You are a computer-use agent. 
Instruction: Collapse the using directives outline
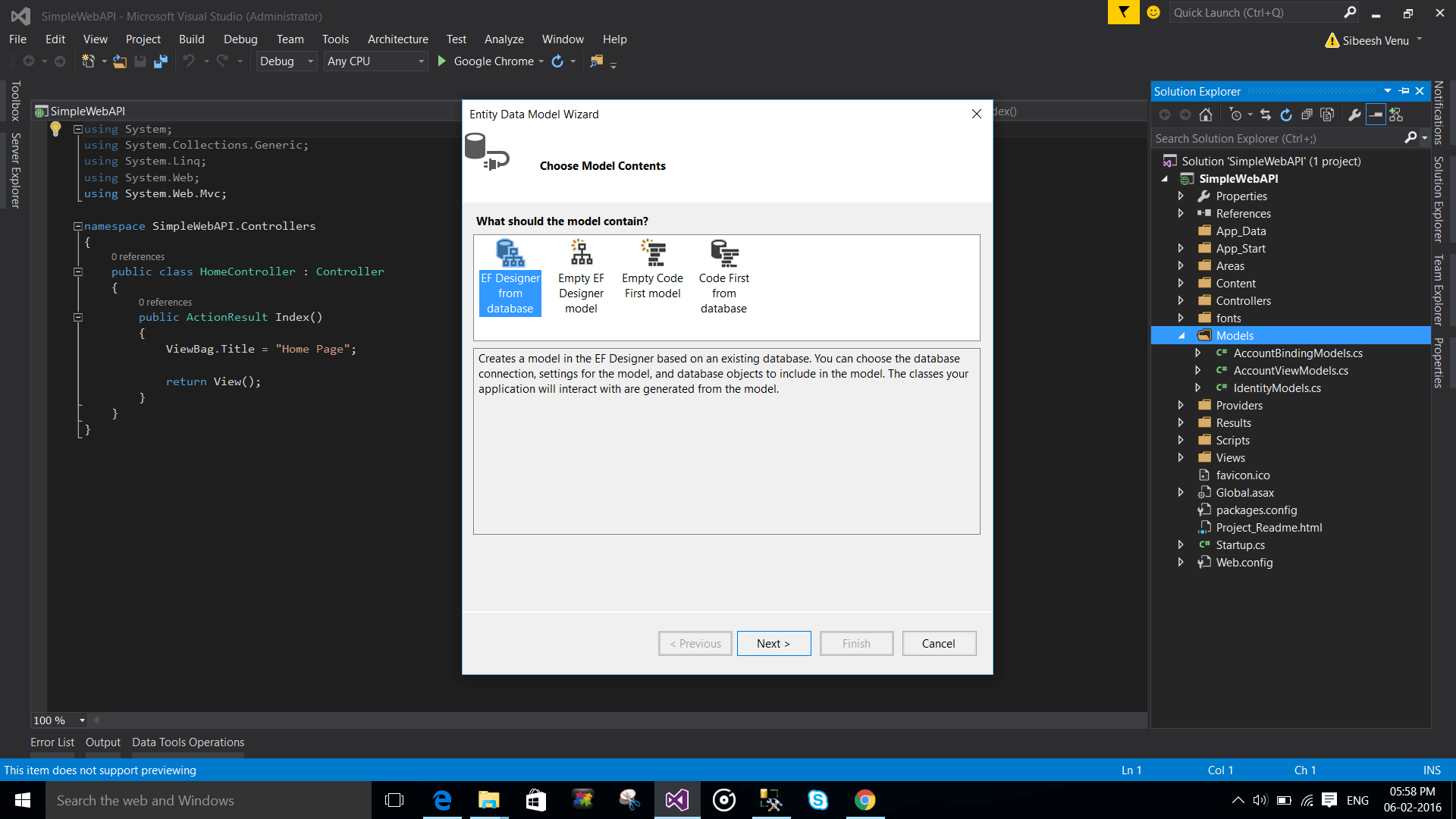coord(77,130)
